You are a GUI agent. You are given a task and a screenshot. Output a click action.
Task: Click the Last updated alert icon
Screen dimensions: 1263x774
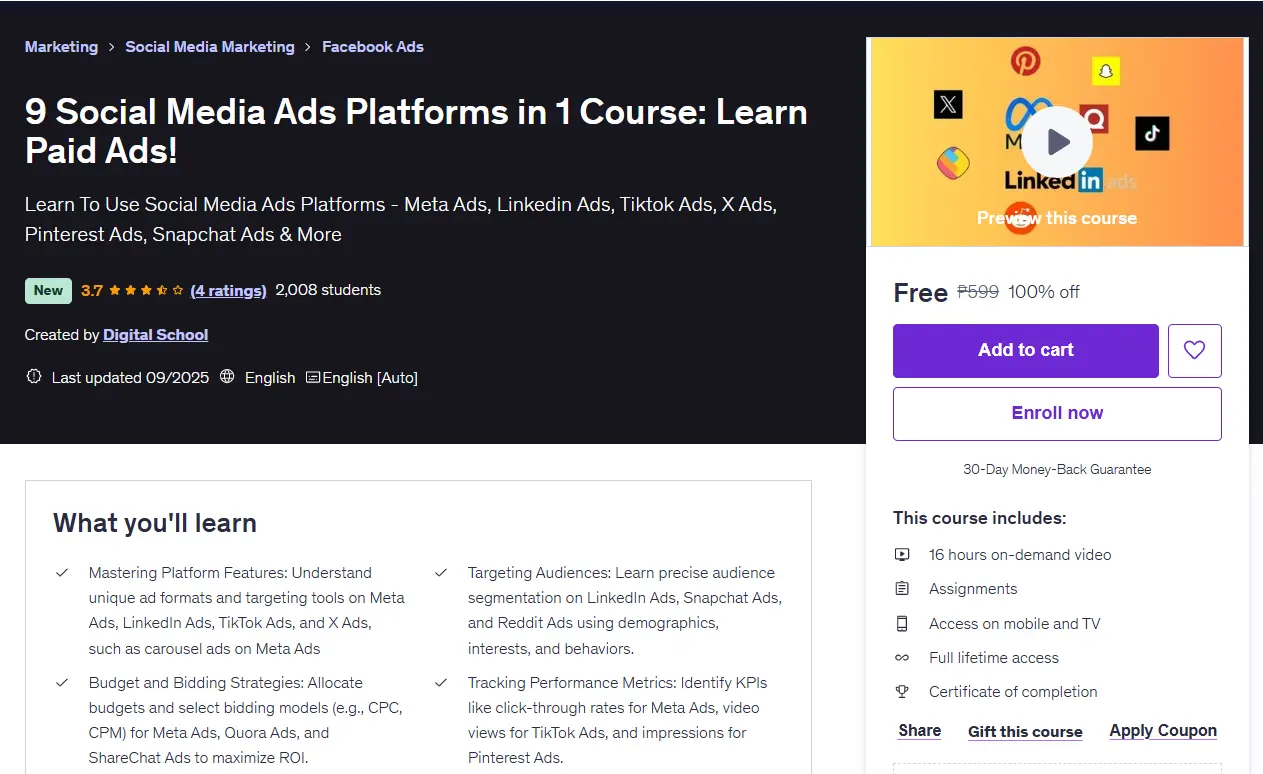click(34, 377)
